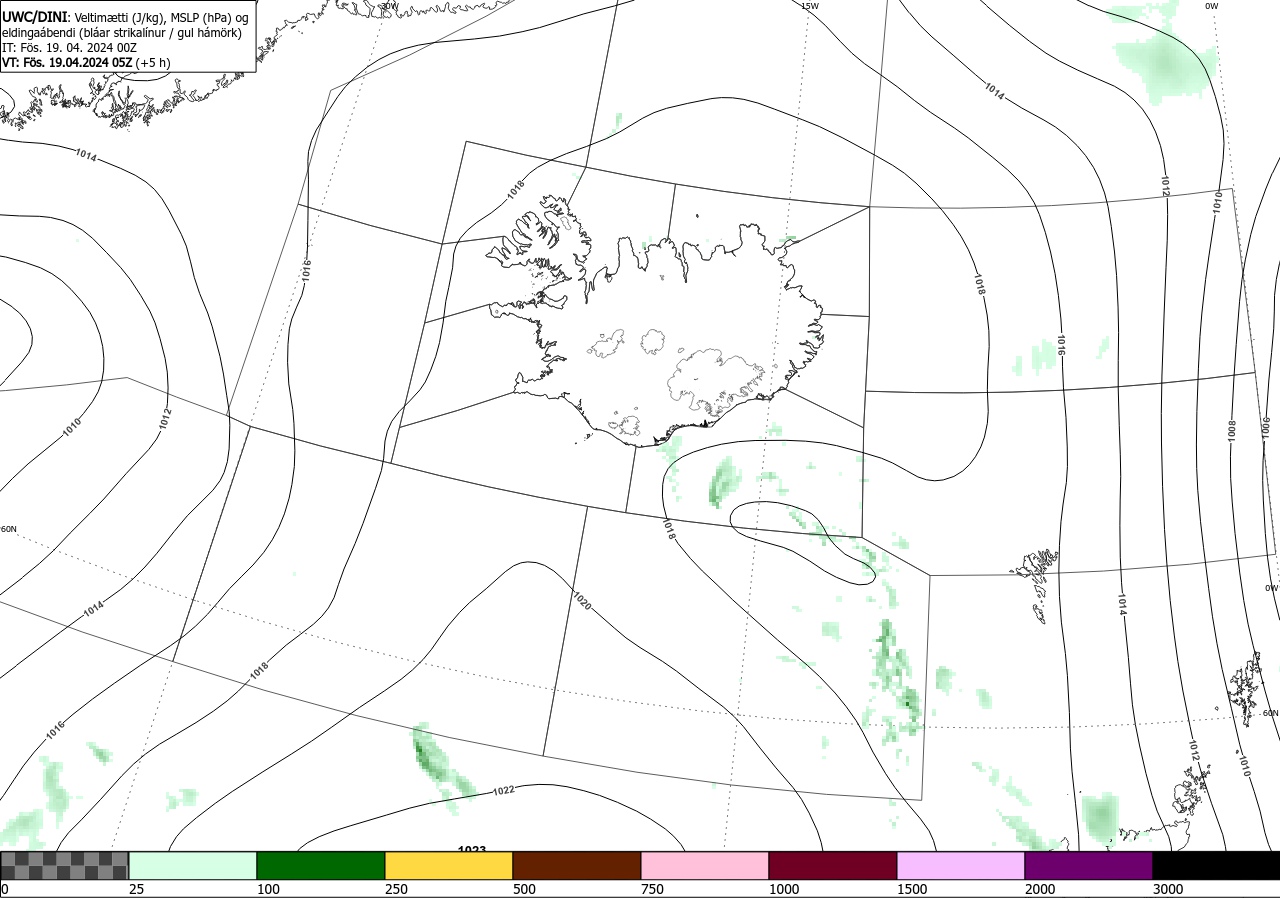Screen dimensions: 1280x898
Task: Pick the dark red 1000–1500 legend swatch
Action: pyautogui.click(x=833, y=866)
